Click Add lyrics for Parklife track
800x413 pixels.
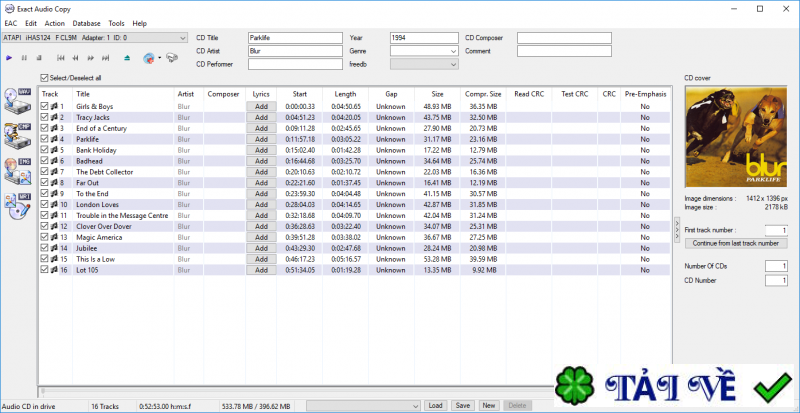point(261,138)
